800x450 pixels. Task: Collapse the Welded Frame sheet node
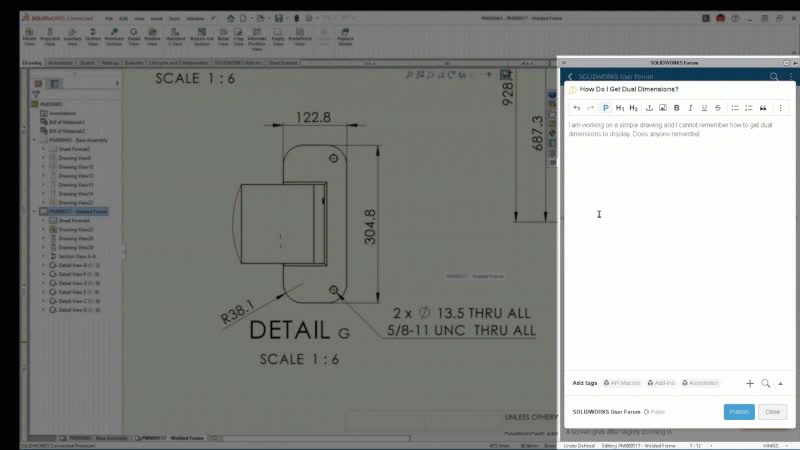pyautogui.click(x=34, y=211)
